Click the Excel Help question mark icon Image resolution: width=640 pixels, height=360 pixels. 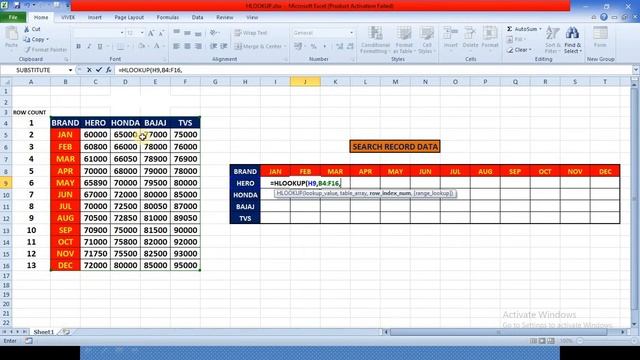click(x=604, y=17)
